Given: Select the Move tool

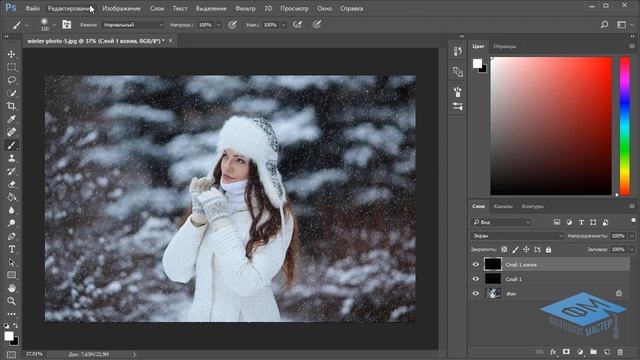Looking at the screenshot, I should point(11,54).
